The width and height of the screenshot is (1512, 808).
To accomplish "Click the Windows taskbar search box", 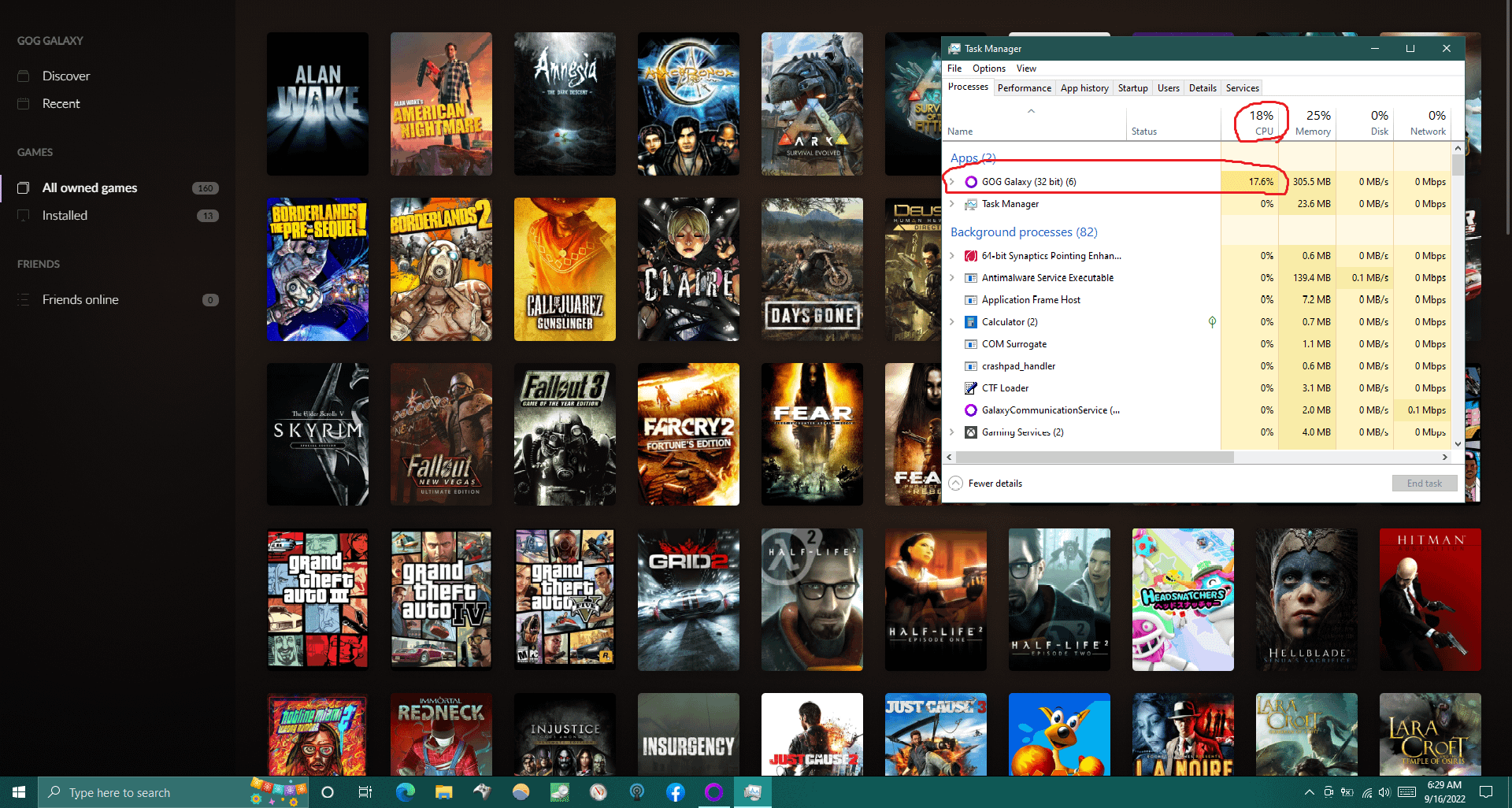I will click(x=146, y=792).
